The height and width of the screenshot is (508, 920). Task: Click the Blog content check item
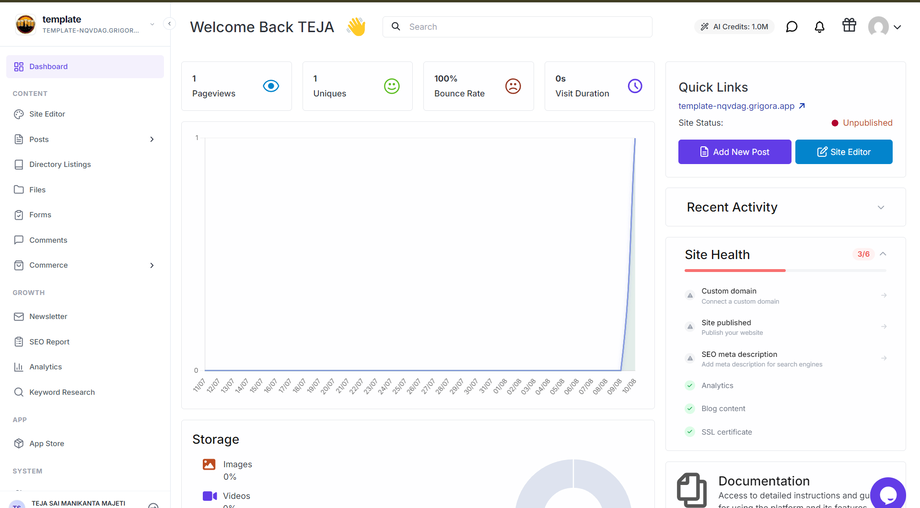pyautogui.click(x=715, y=408)
